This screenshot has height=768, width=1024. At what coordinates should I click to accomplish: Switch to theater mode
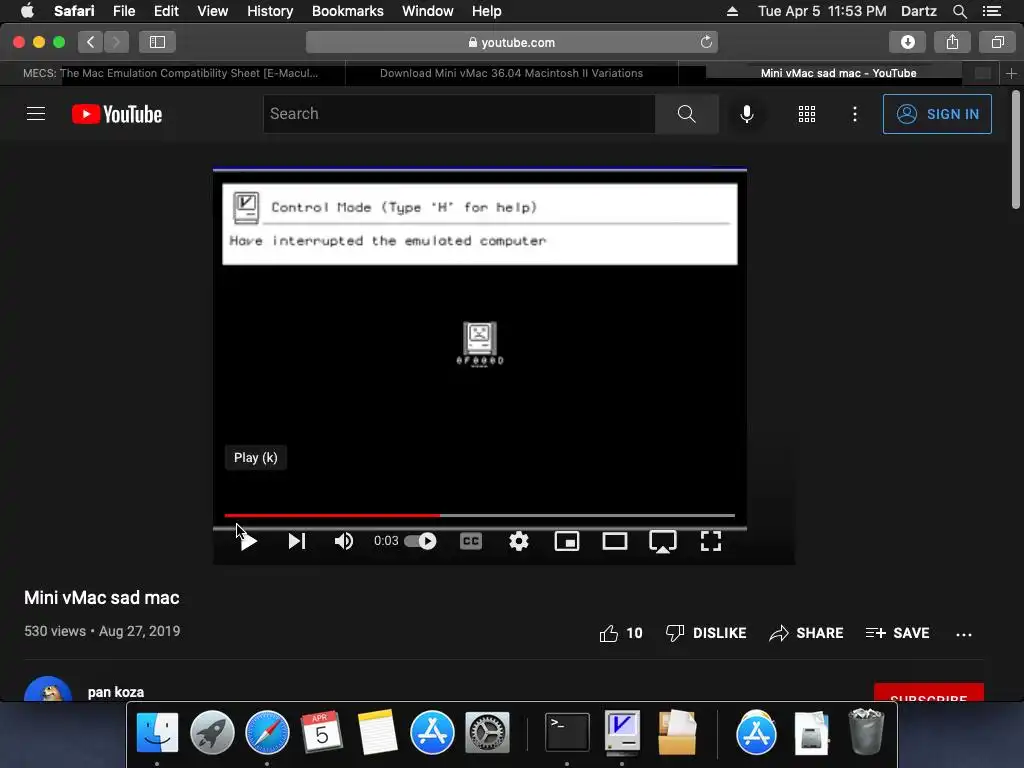615,541
